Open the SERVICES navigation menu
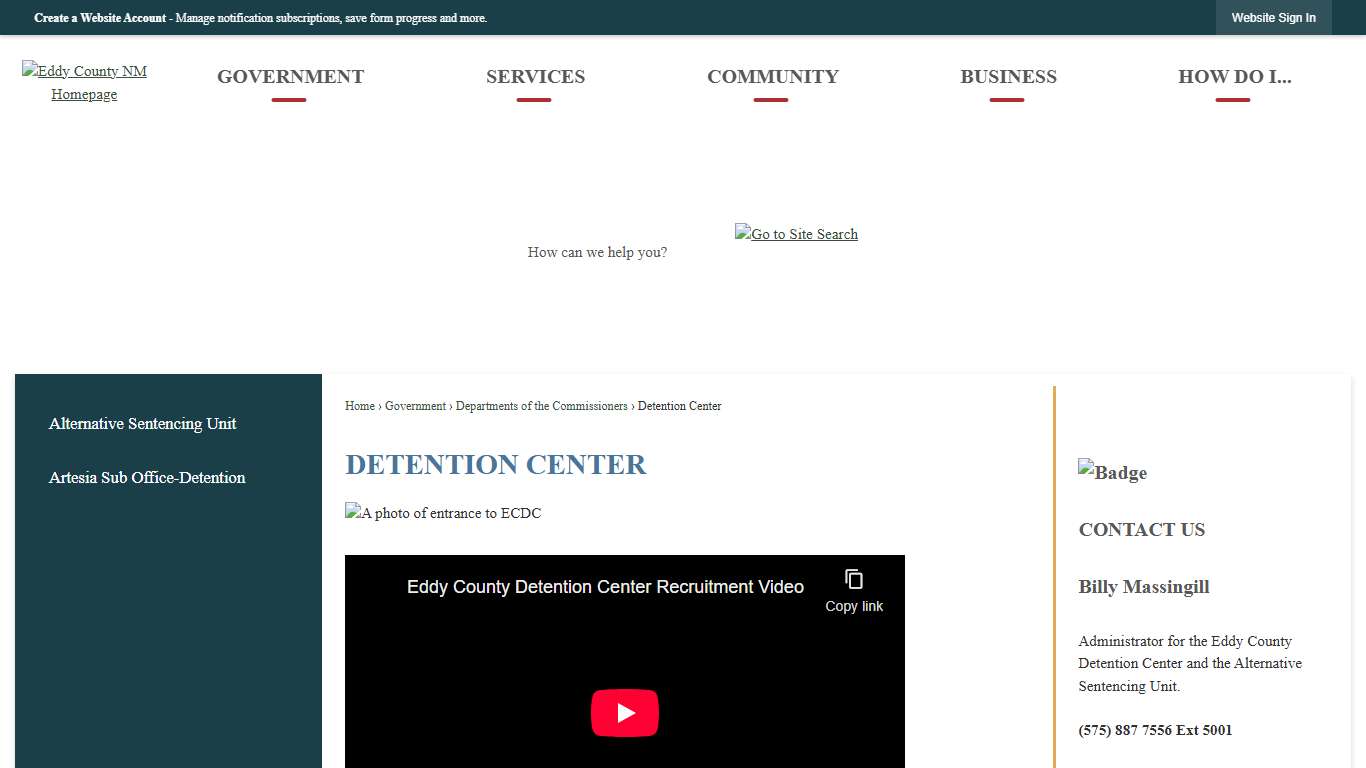The width and height of the screenshot is (1366, 768). click(x=535, y=76)
